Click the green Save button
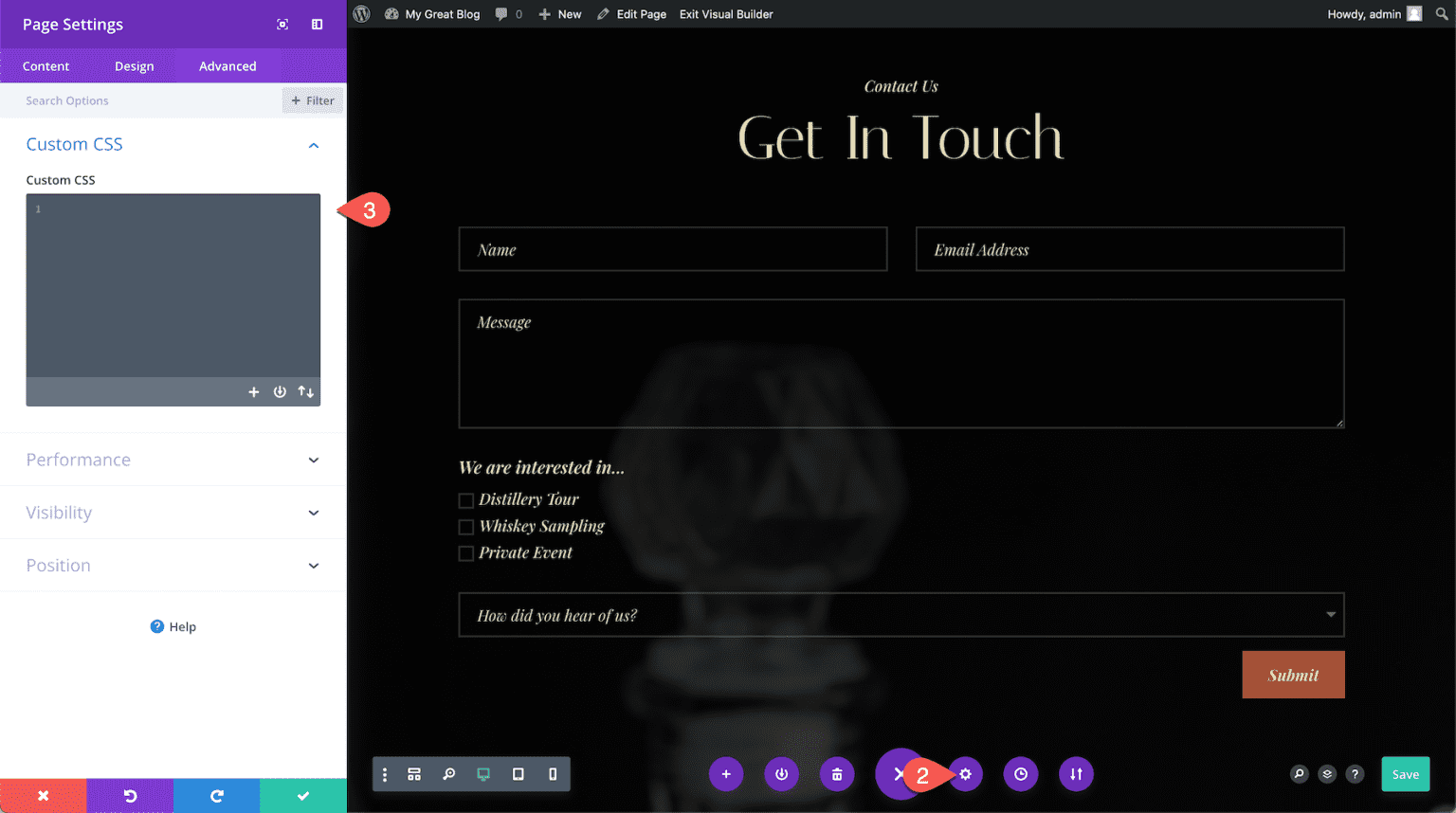1456x813 pixels. [x=1406, y=774]
